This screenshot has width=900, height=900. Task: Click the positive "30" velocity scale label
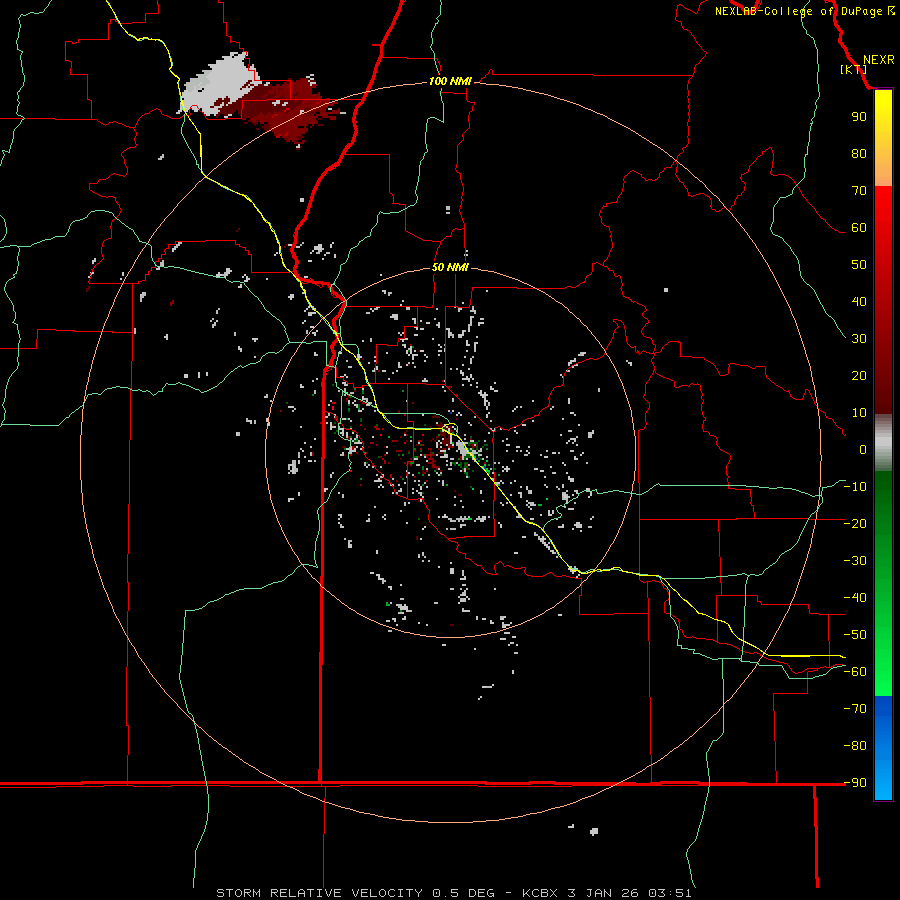click(859, 339)
